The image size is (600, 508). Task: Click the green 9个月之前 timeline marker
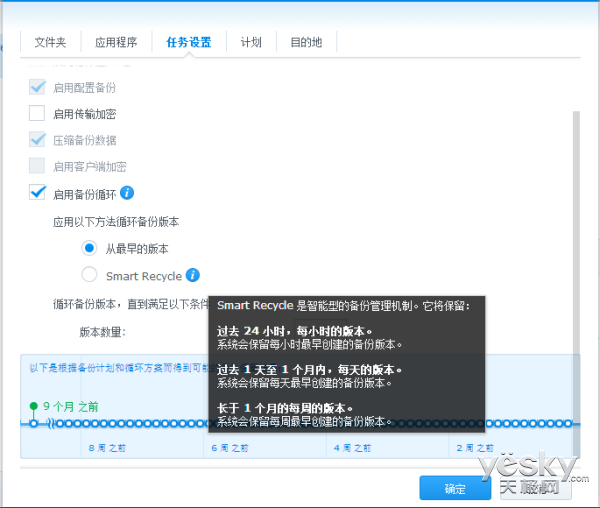point(33,406)
